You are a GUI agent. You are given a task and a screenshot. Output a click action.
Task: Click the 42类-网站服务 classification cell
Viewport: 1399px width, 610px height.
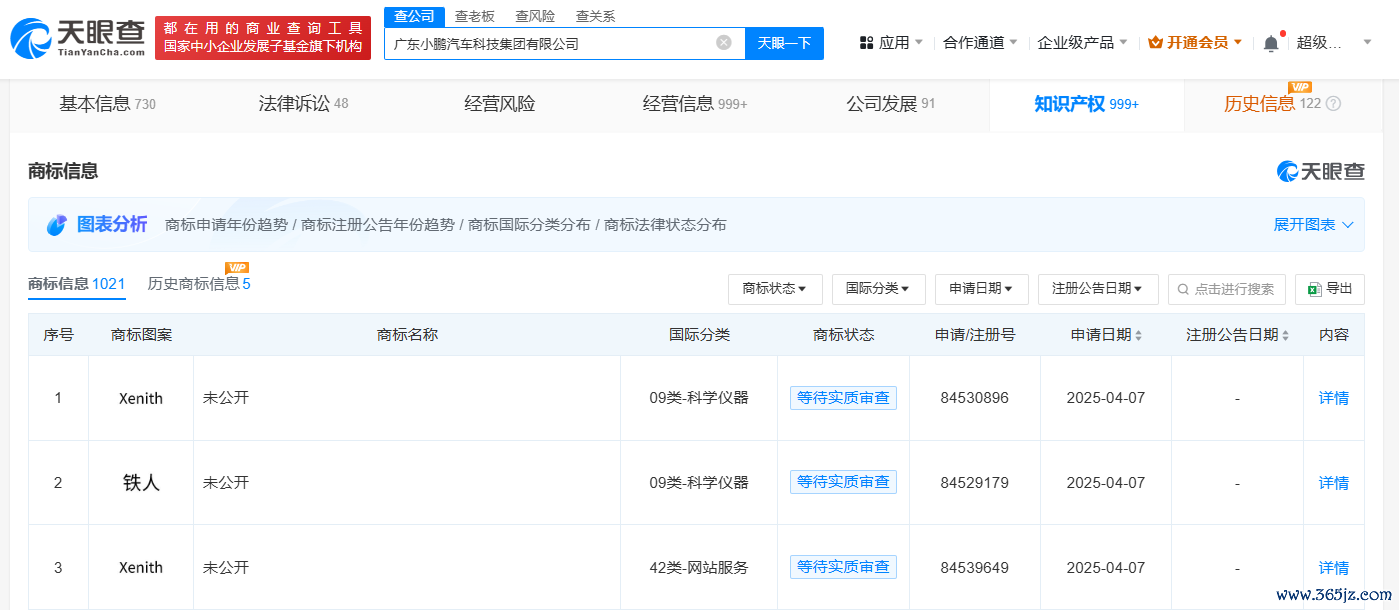pyautogui.click(x=699, y=568)
